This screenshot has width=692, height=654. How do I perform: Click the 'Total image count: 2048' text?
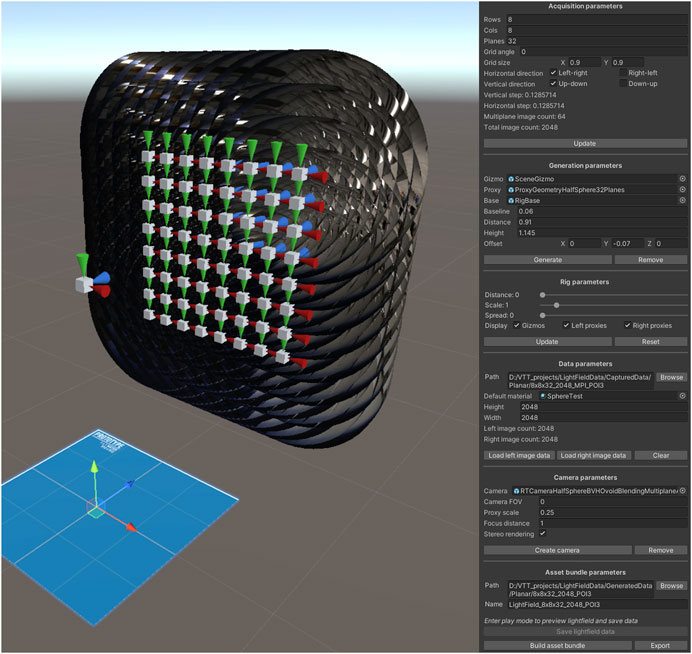521,127
